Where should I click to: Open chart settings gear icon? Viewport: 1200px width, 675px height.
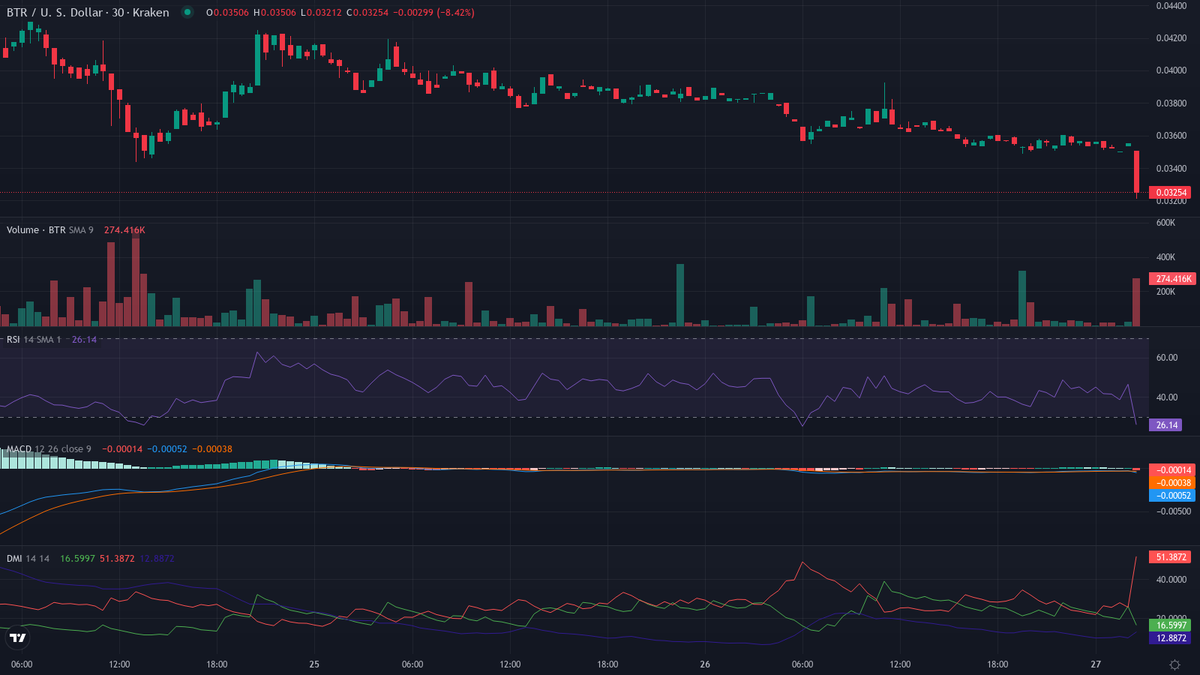point(1174,664)
